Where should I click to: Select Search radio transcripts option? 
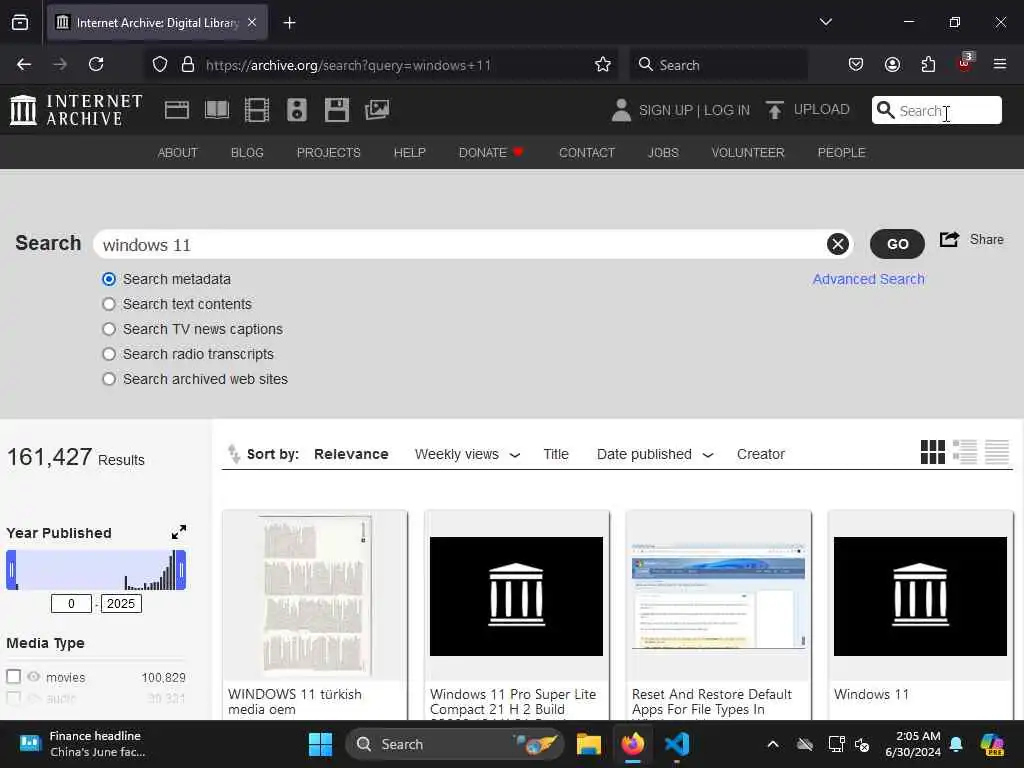[x=109, y=354]
